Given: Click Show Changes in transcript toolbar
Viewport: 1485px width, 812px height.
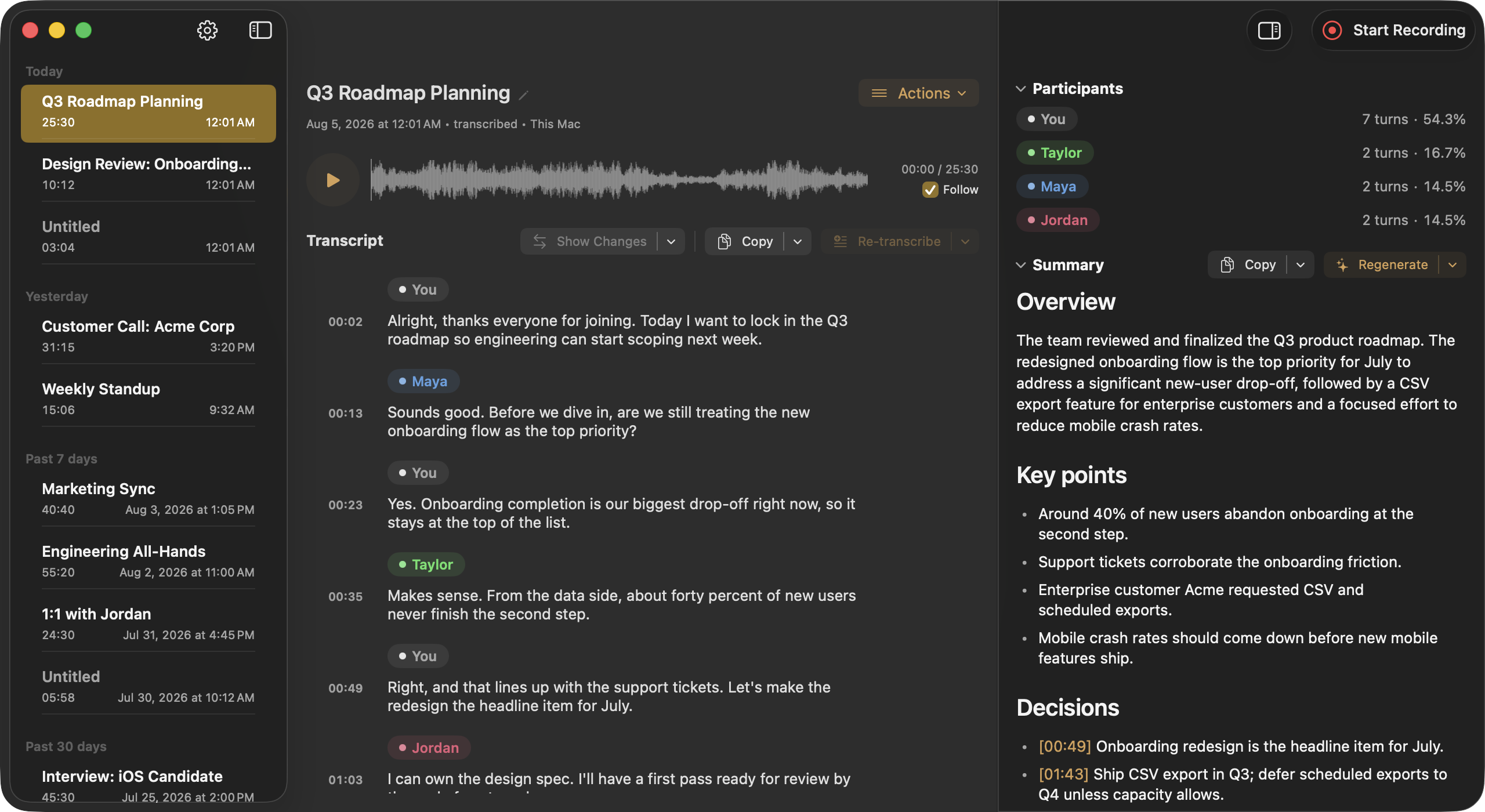Looking at the screenshot, I should [x=589, y=241].
